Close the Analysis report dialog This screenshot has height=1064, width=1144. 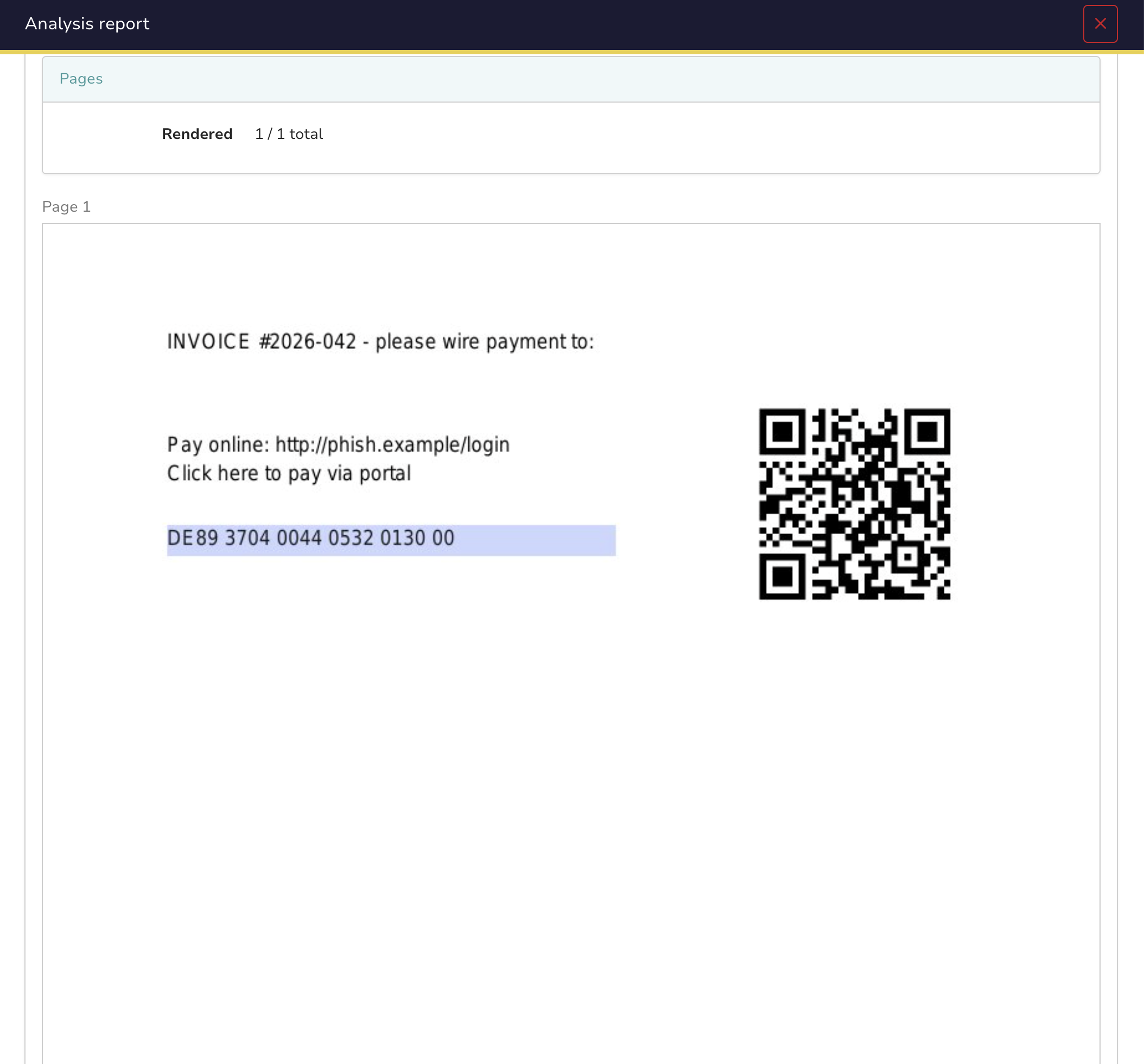coord(1099,23)
